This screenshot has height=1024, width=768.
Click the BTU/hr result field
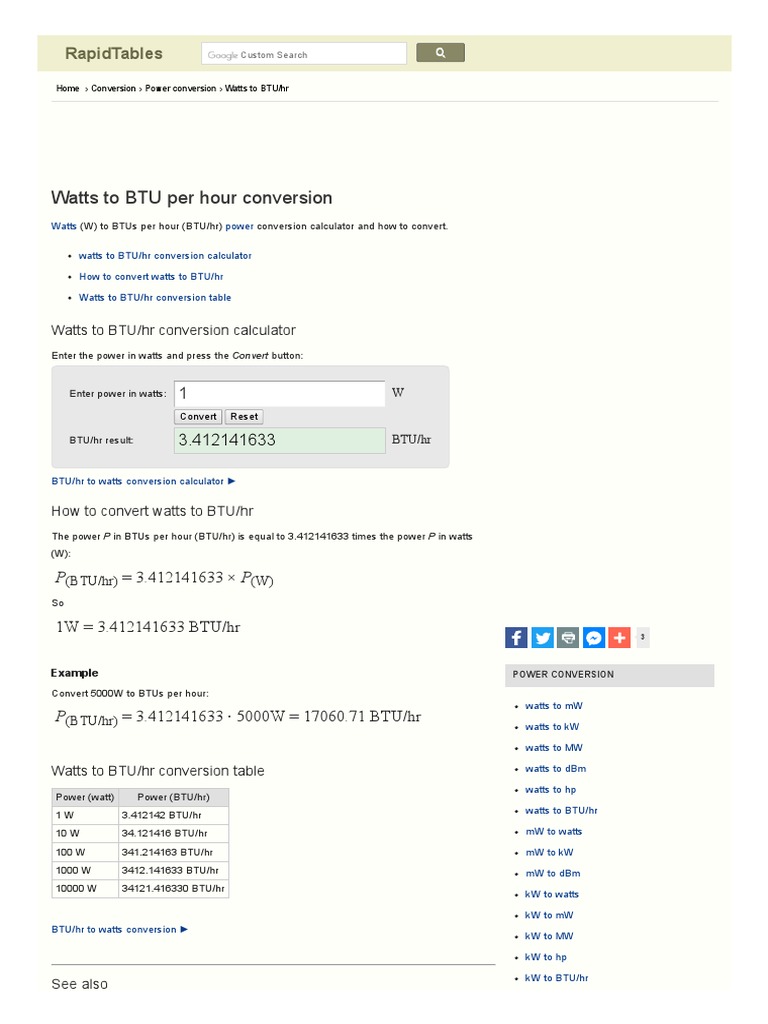(x=279, y=440)
